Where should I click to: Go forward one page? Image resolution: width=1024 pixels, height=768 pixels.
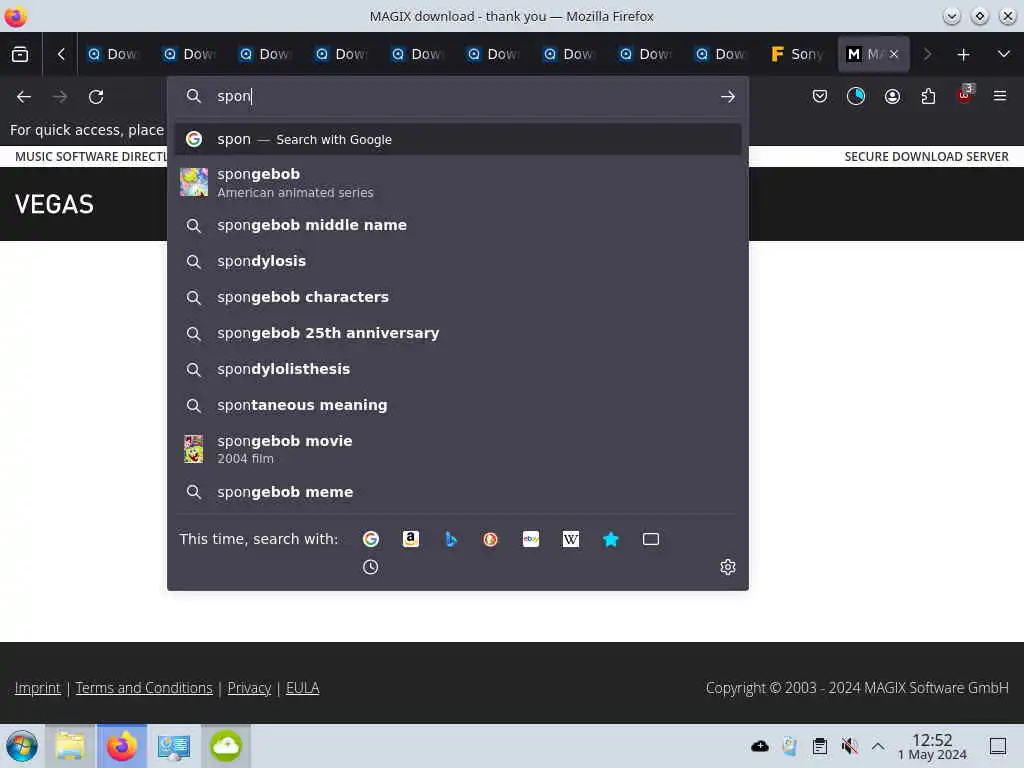point(60,97)
